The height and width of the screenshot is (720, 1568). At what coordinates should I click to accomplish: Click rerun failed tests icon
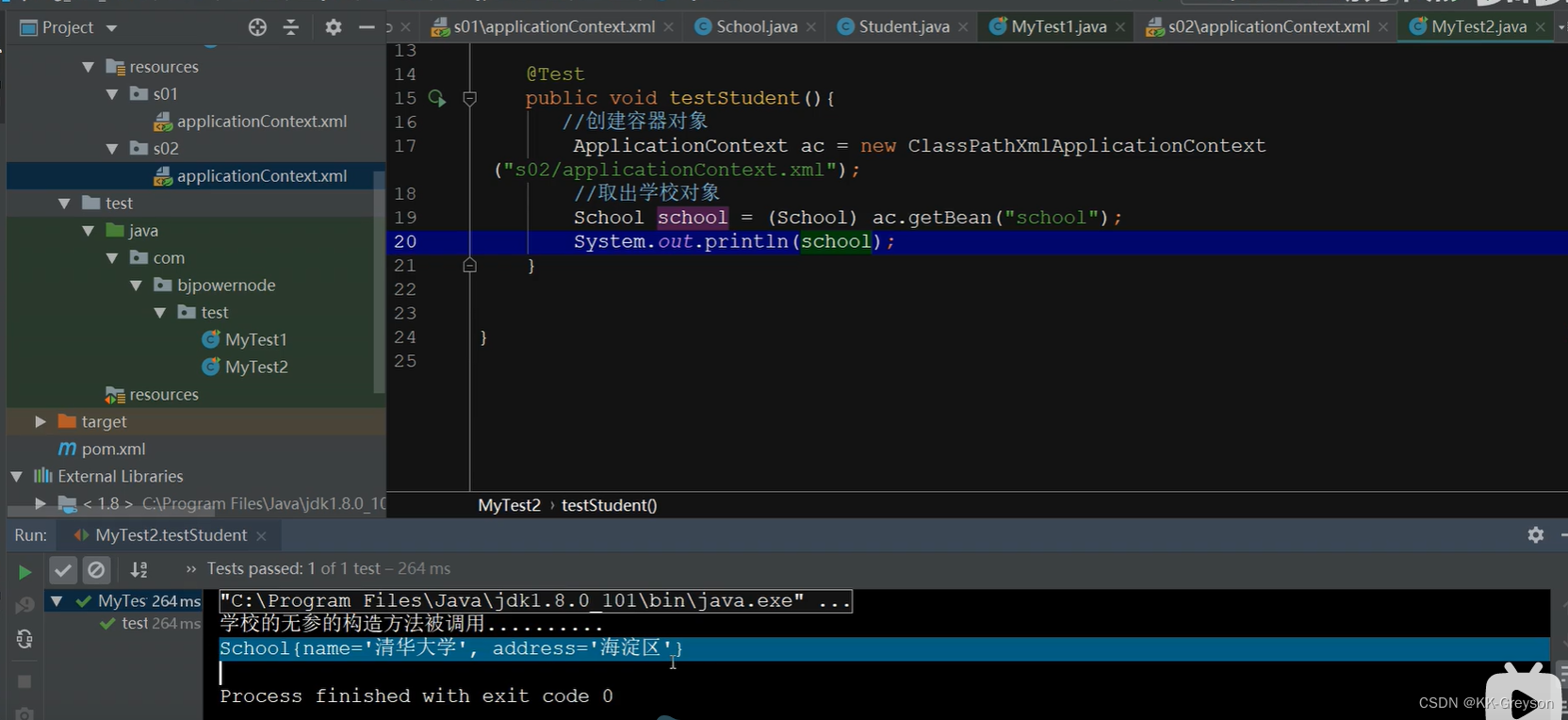(x=24, y=605)
